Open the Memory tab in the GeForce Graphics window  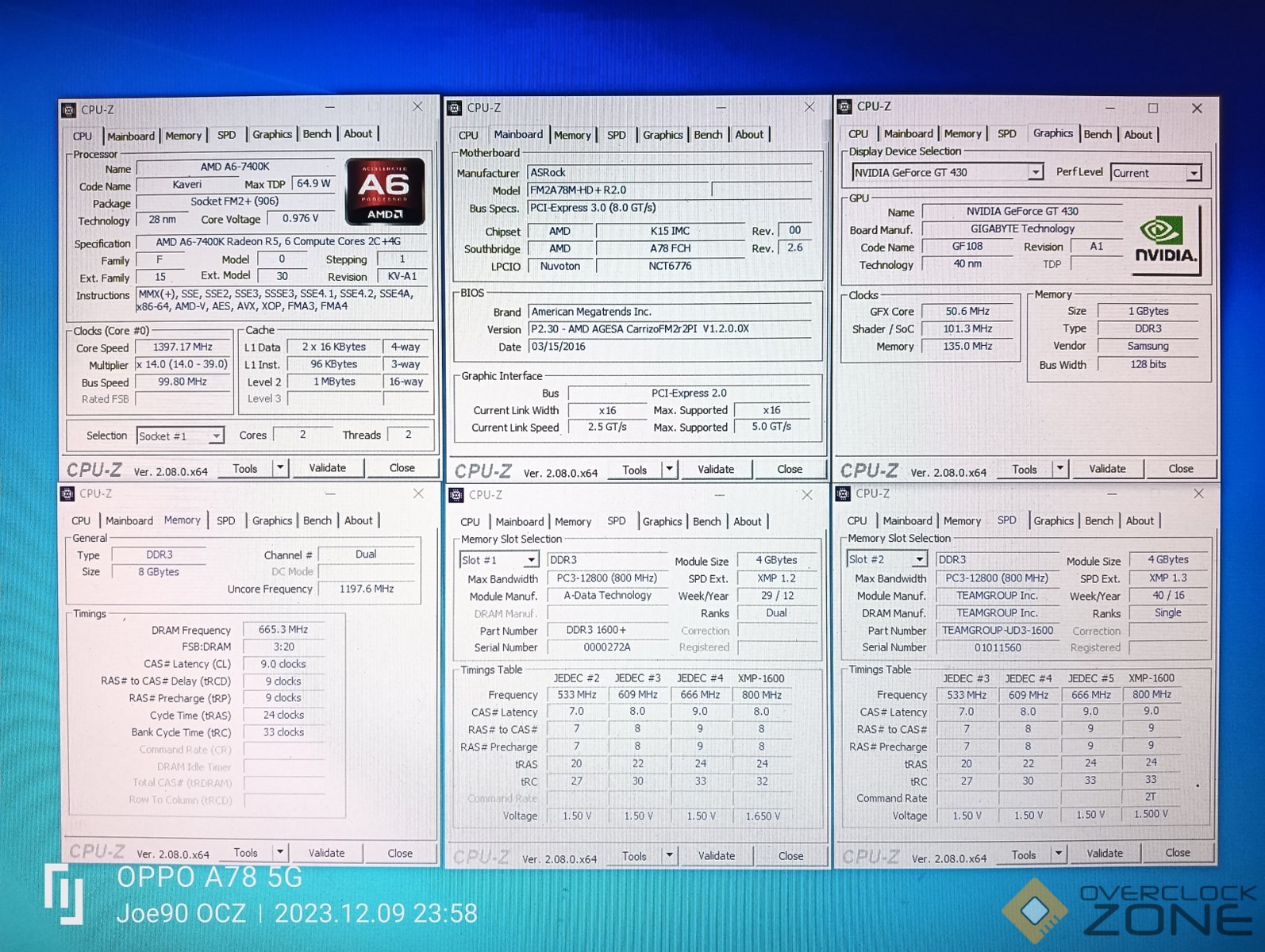tap(963, 134)
